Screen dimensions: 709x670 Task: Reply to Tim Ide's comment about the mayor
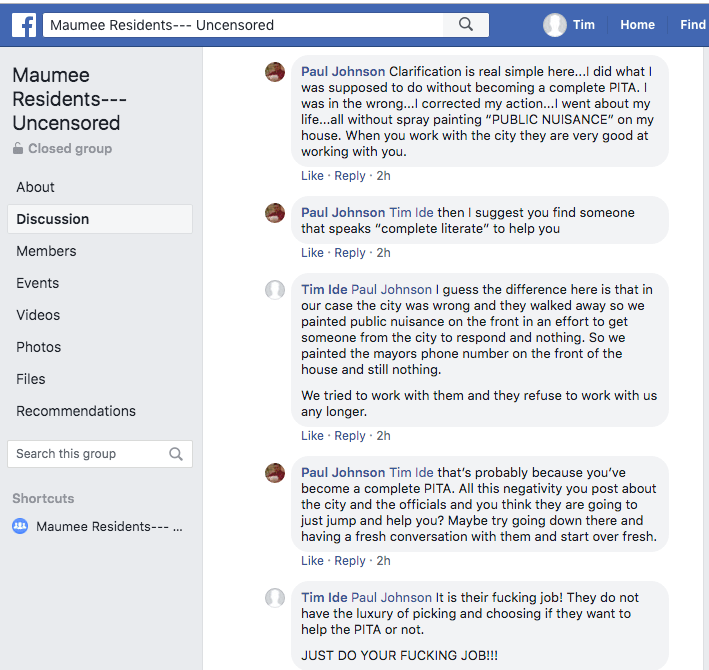click(x=350, y=436)
